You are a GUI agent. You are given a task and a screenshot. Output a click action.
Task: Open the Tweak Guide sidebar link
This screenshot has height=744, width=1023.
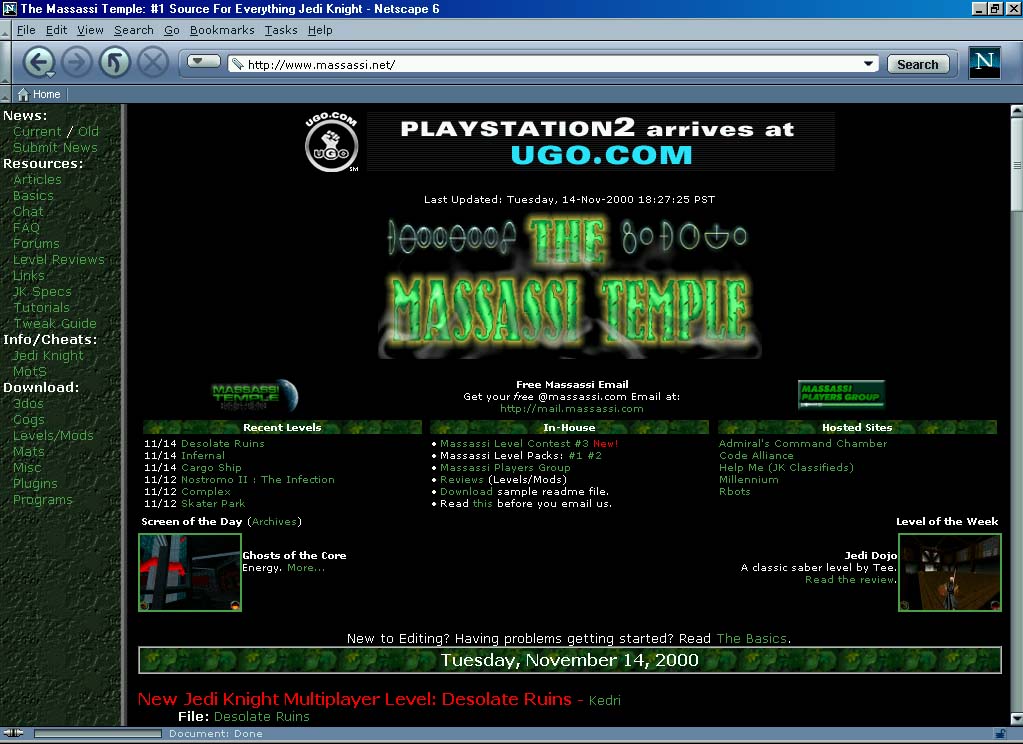pos(55,323)
